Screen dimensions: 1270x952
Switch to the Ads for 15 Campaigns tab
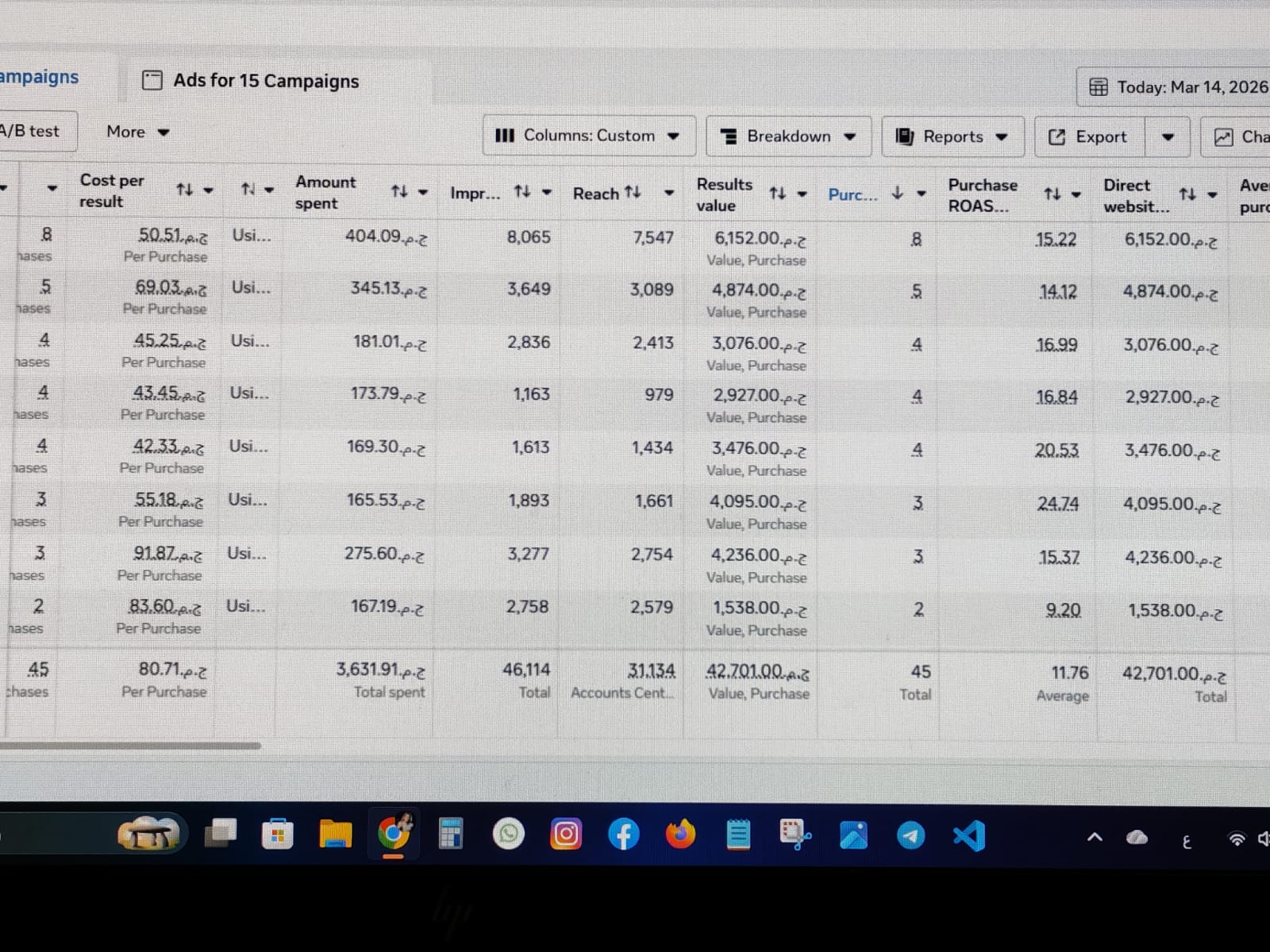point(266,80)
